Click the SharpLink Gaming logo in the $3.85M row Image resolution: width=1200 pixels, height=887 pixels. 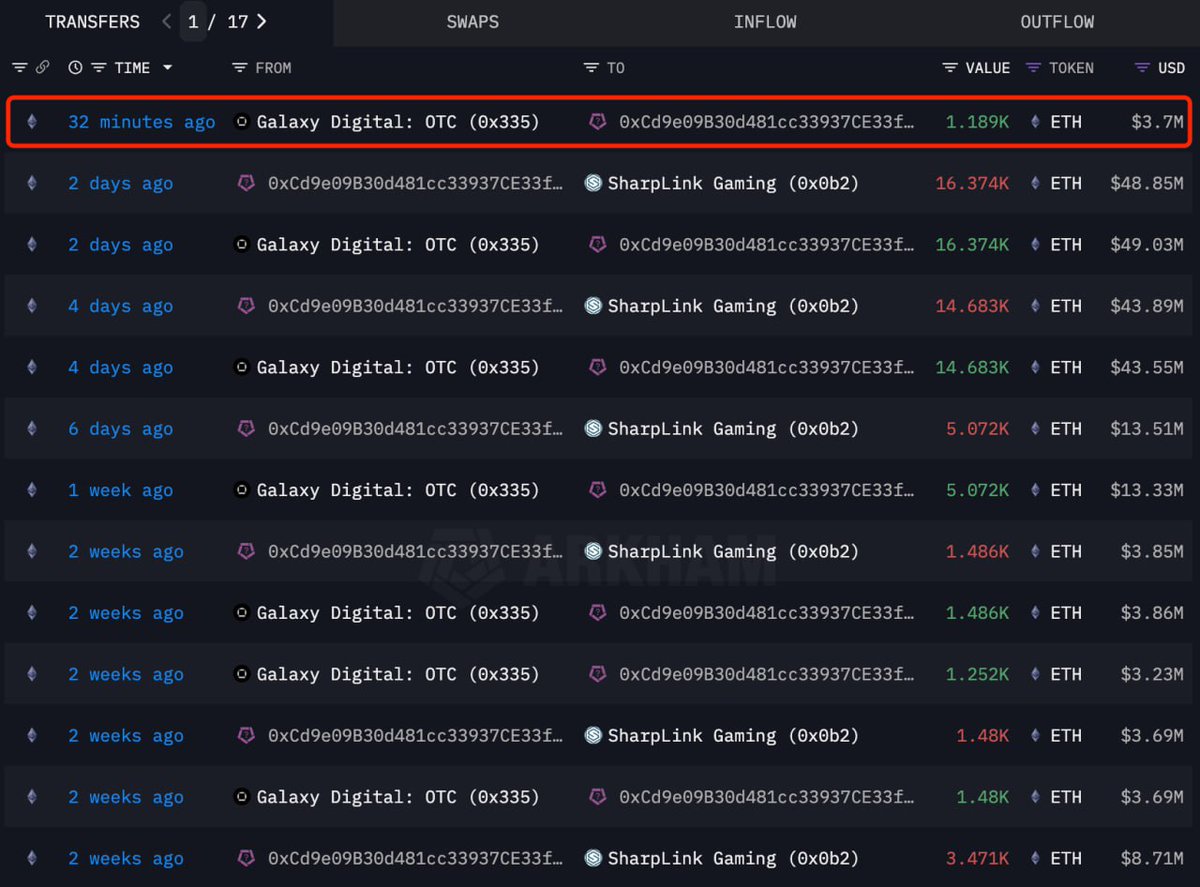click(x=593, y=551)
